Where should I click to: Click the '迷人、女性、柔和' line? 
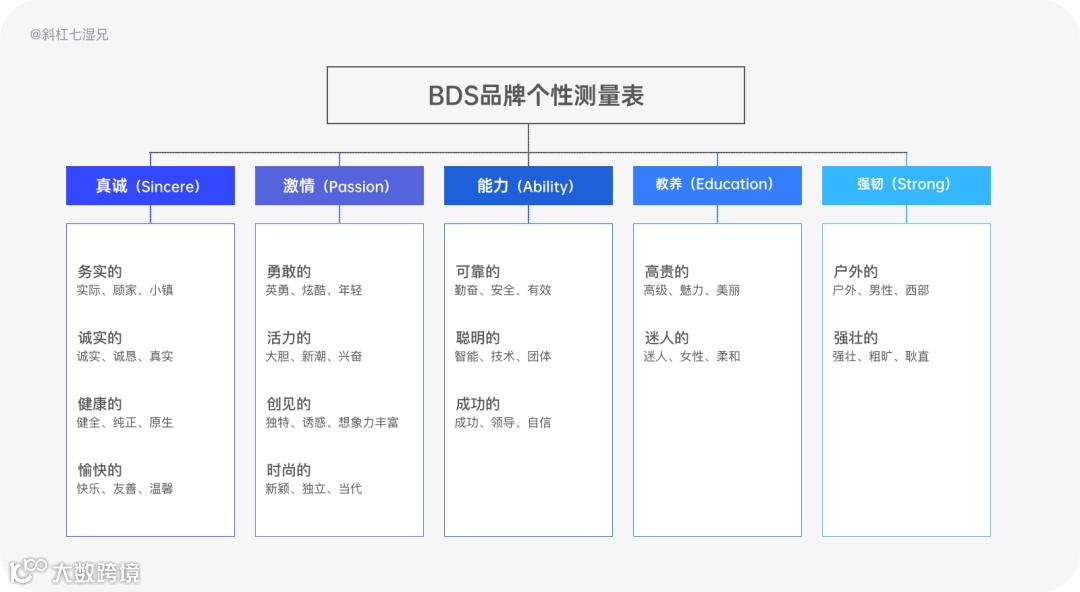pos(692,356)
